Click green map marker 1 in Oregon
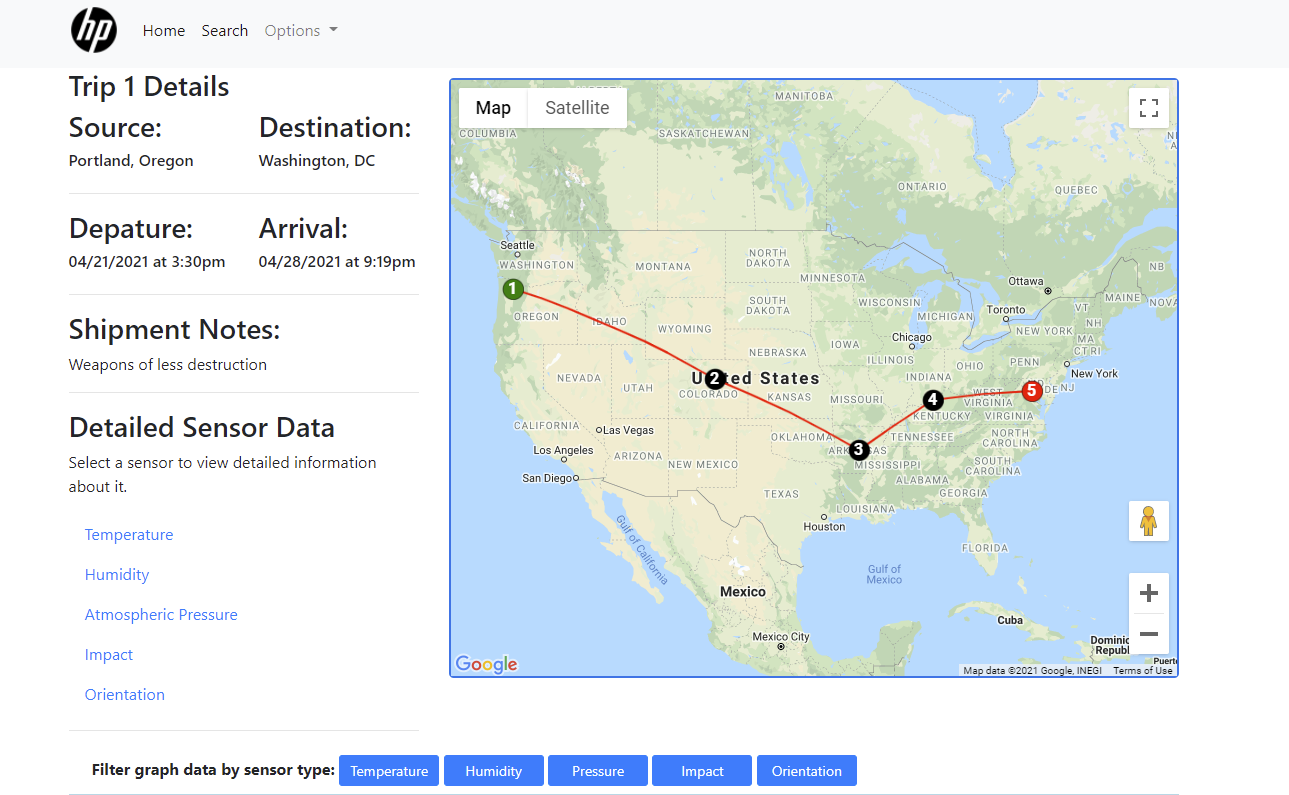Screen dimensions: 1289x795 point(513,289)
